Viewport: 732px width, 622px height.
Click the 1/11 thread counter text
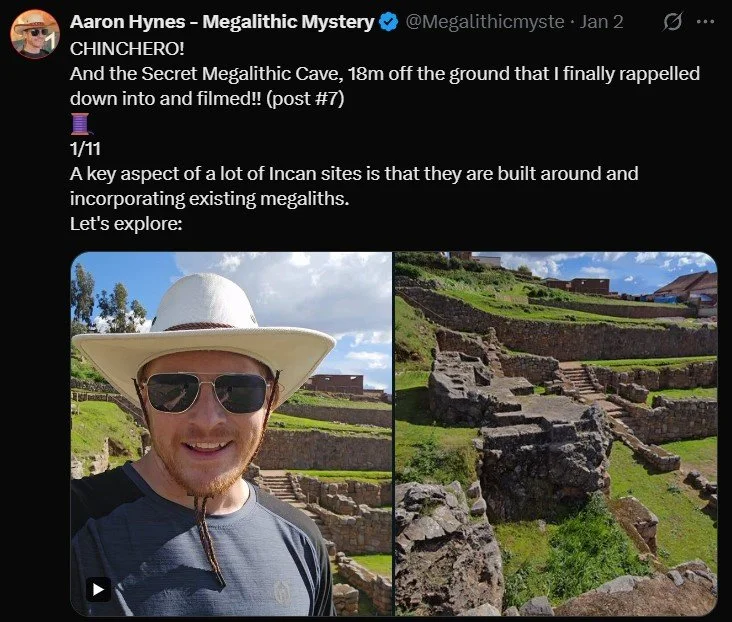pos(85,149)
